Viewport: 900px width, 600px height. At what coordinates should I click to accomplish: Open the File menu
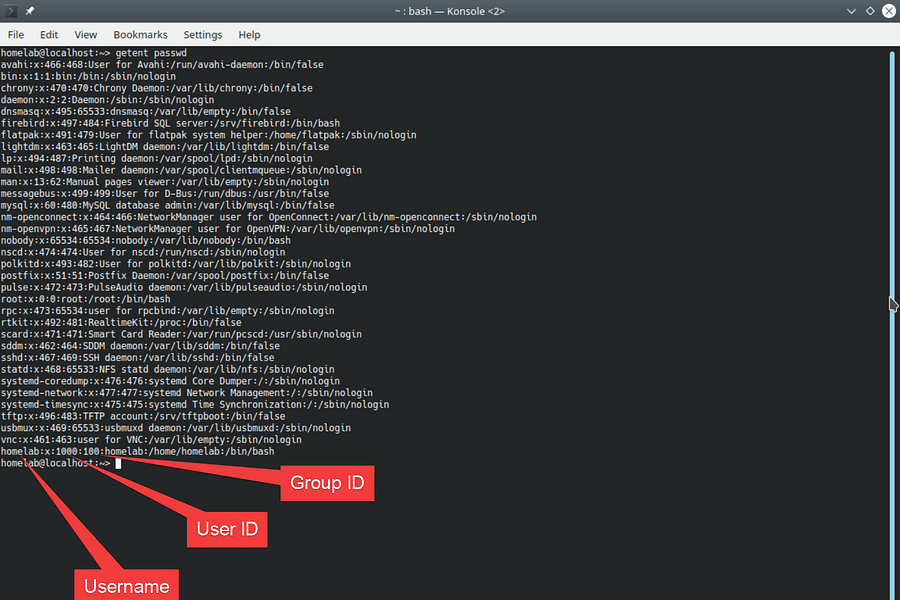click(16, 34)
